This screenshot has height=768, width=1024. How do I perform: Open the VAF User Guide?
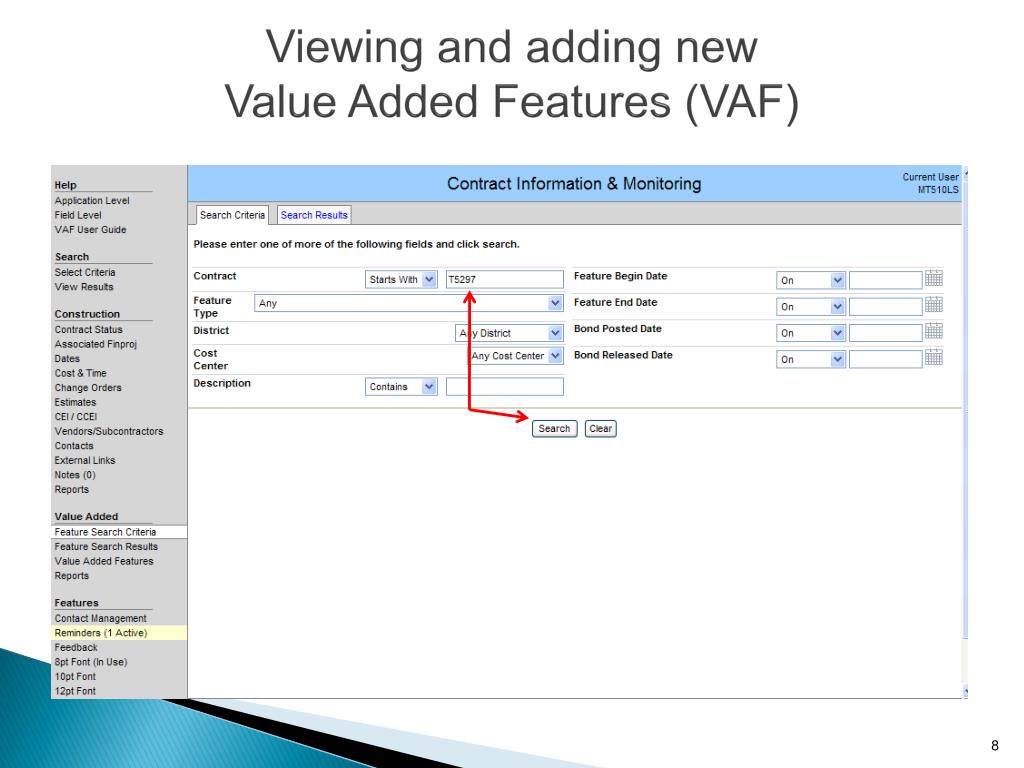[91, 229]
